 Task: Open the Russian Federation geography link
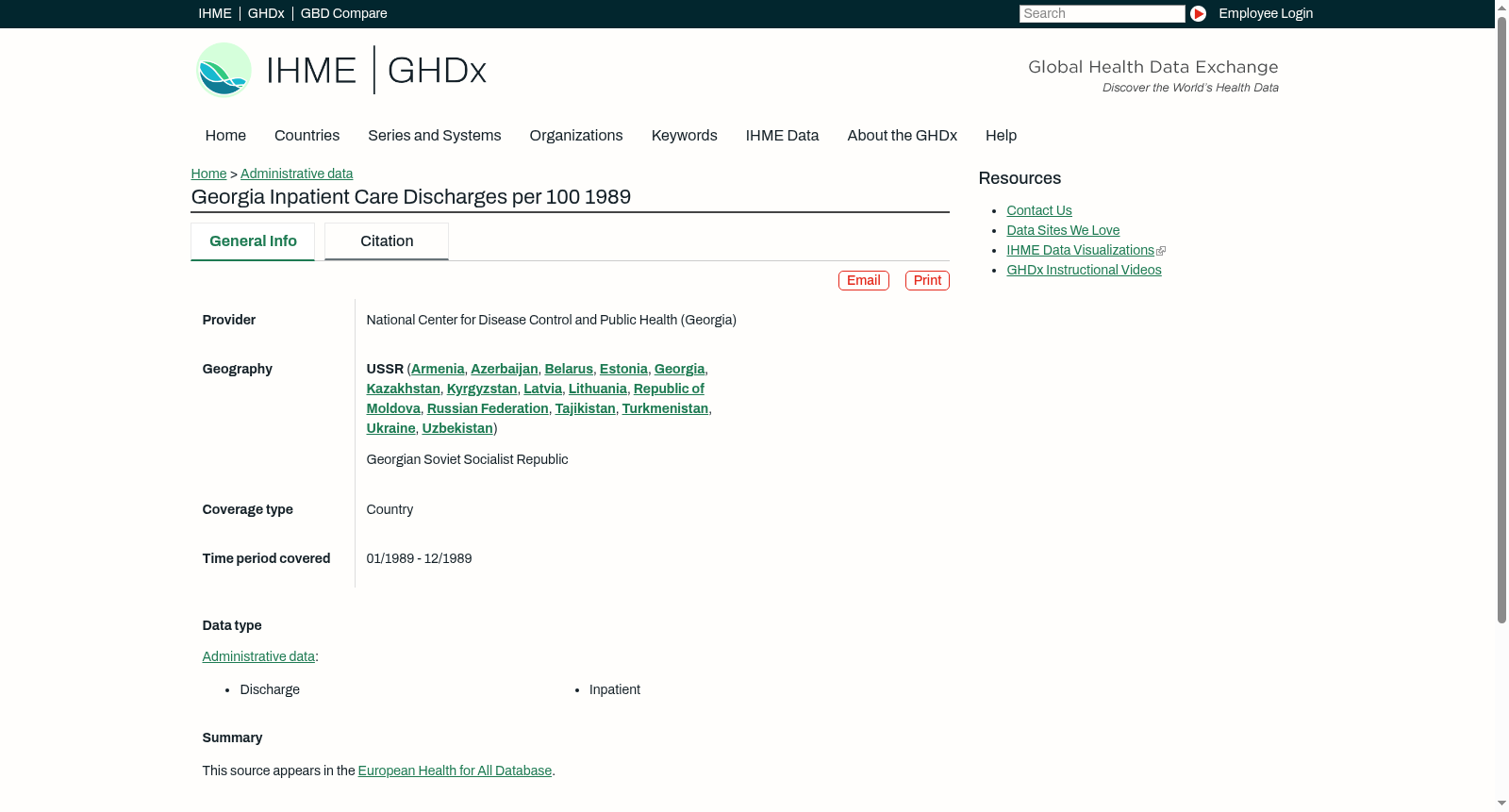(488, 409)
